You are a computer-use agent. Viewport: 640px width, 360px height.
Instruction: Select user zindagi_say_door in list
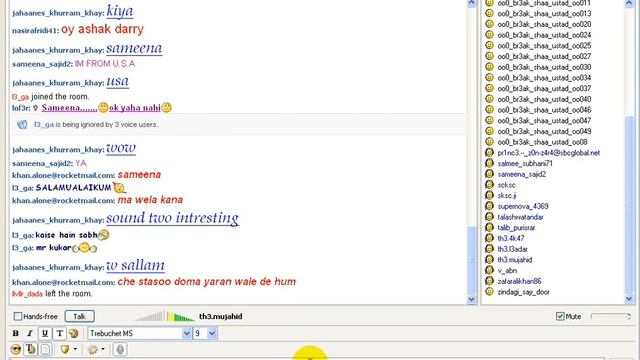523,292
